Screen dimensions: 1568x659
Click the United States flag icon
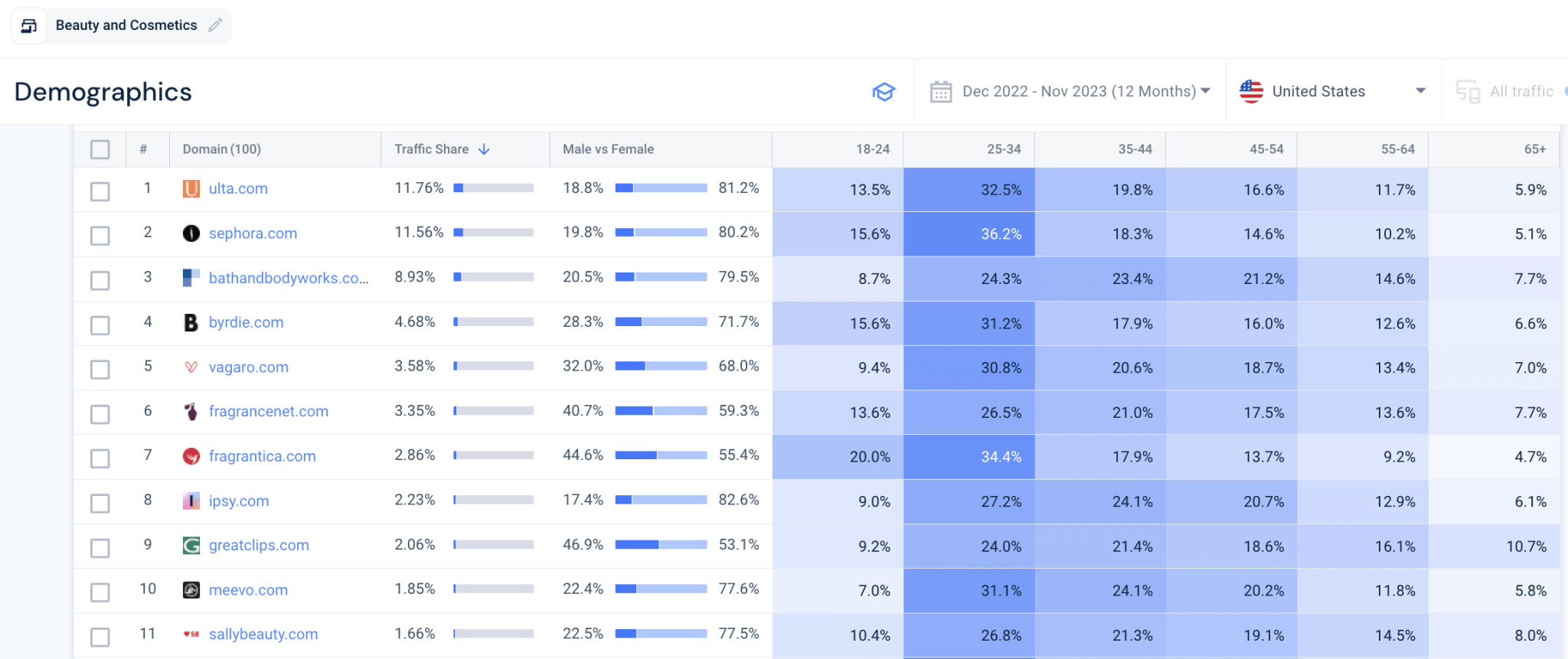(1249, 91)
